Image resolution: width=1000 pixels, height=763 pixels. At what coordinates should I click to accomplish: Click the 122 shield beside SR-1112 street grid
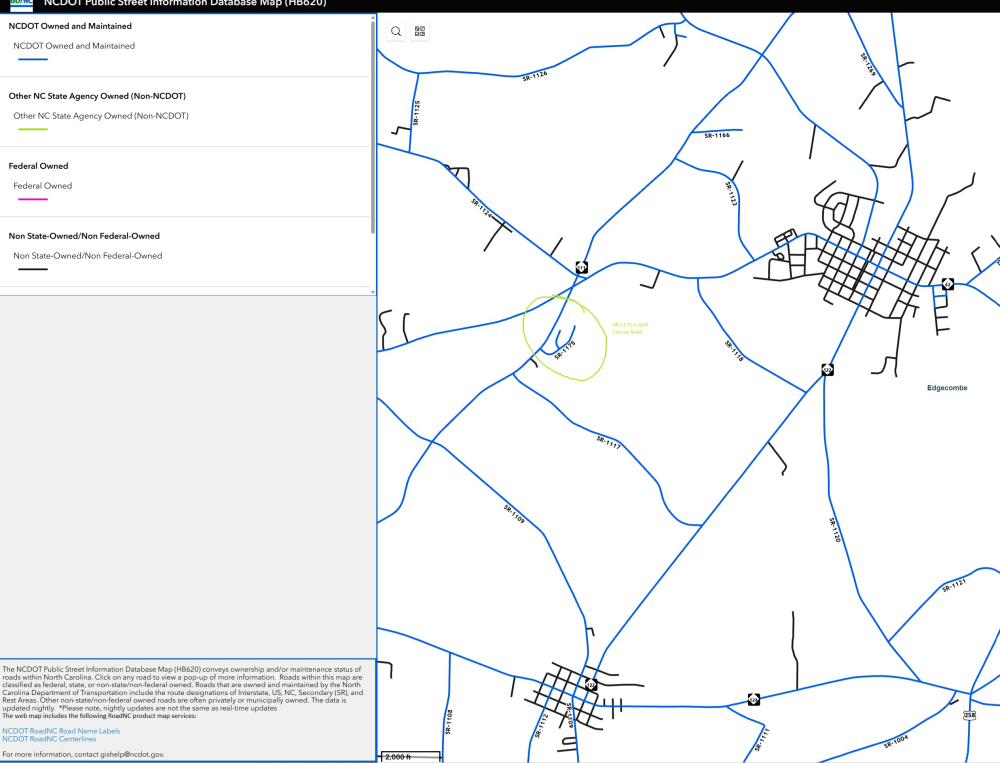click(x=591, y=685)
